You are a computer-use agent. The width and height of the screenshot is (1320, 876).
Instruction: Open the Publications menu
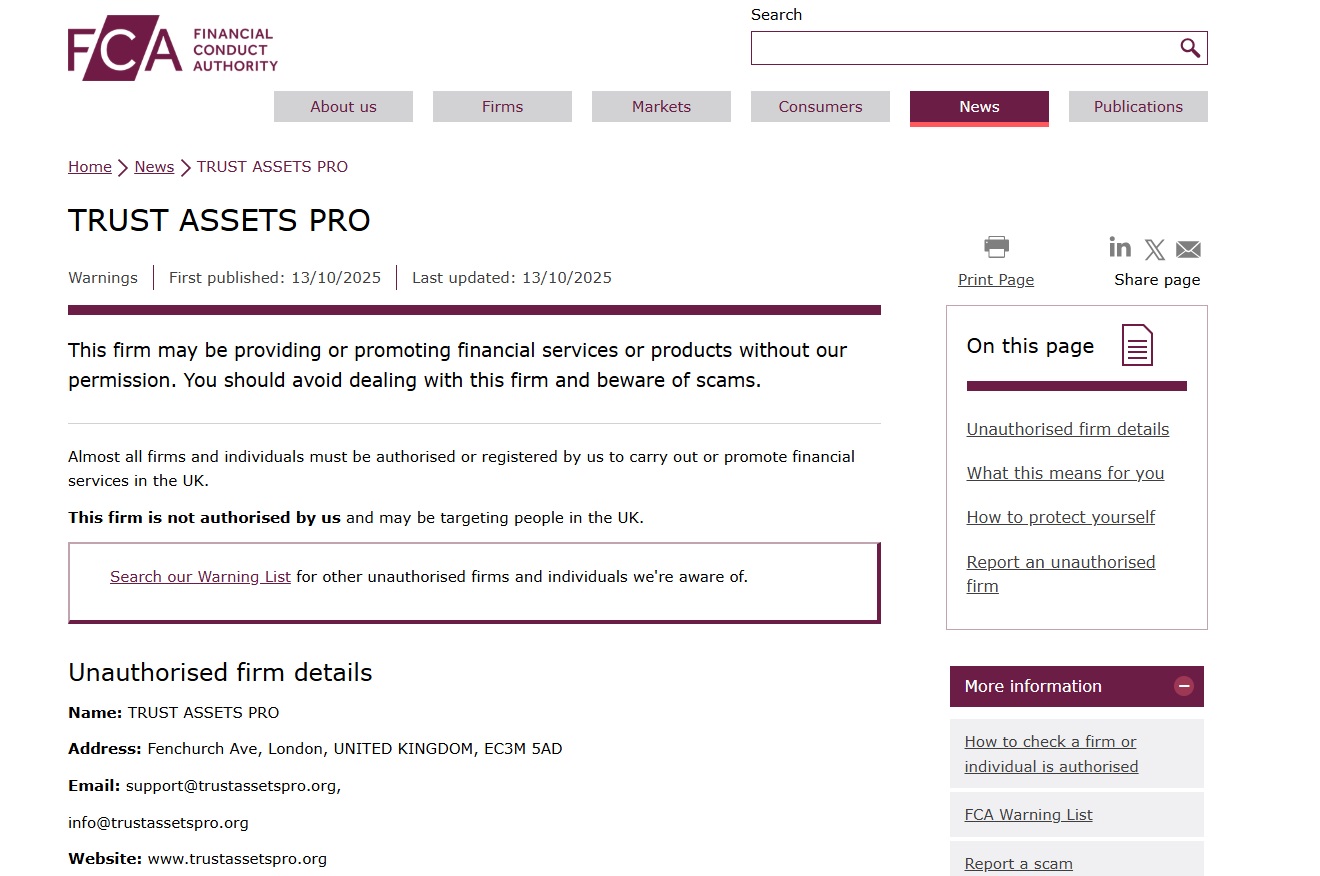click(1138, 107)
